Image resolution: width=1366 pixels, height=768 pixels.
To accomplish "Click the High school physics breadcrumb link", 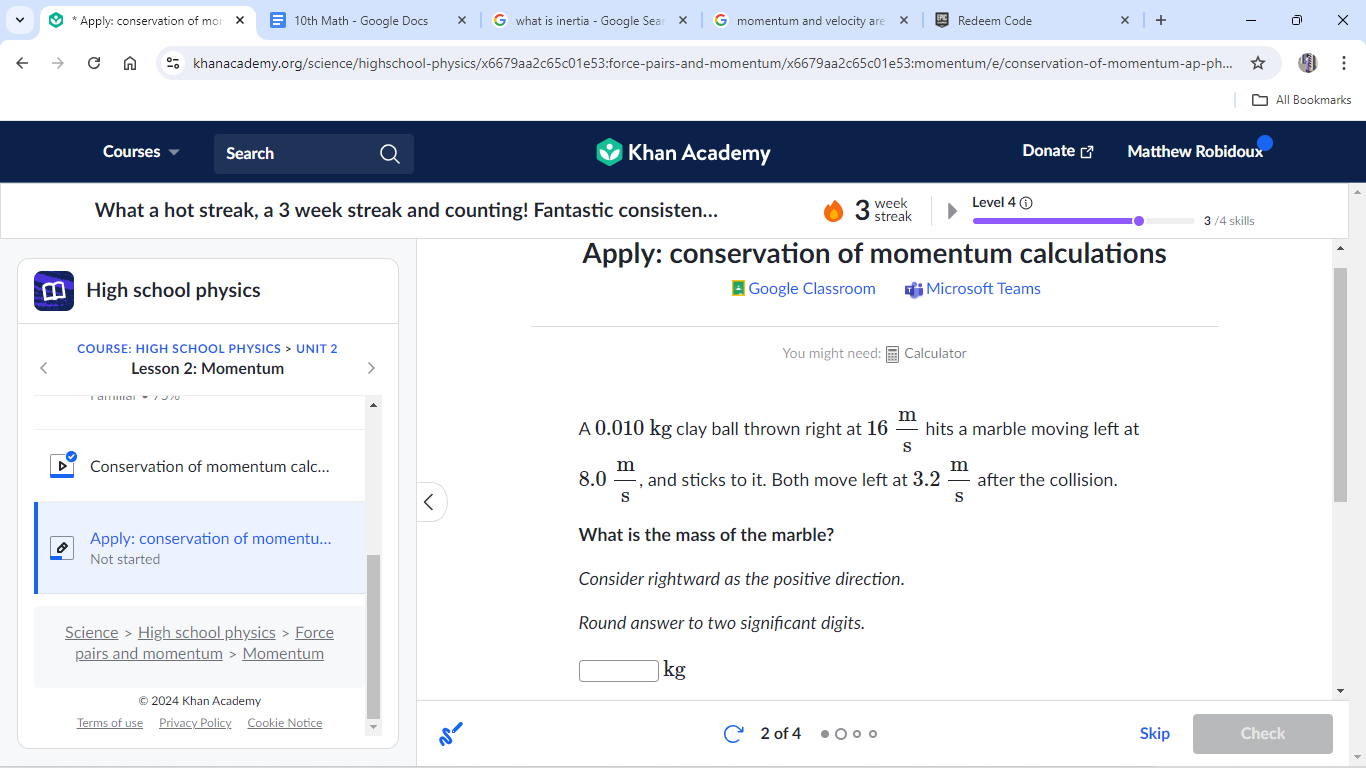I will click(x=207, y=632).
